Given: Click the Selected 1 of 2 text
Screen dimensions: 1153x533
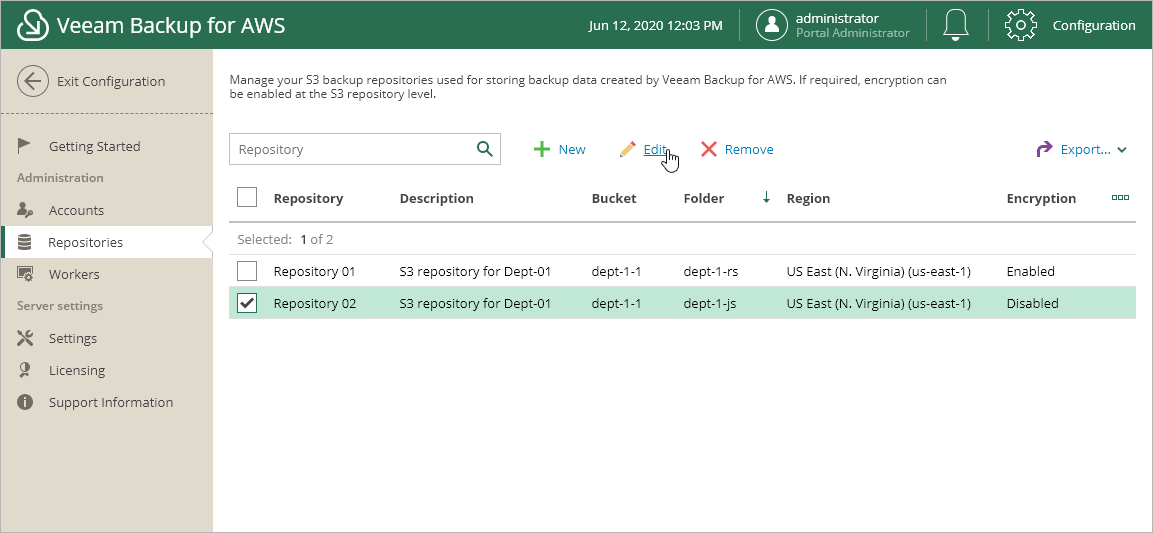Looking at the screenshot, I should coord(285,239).
